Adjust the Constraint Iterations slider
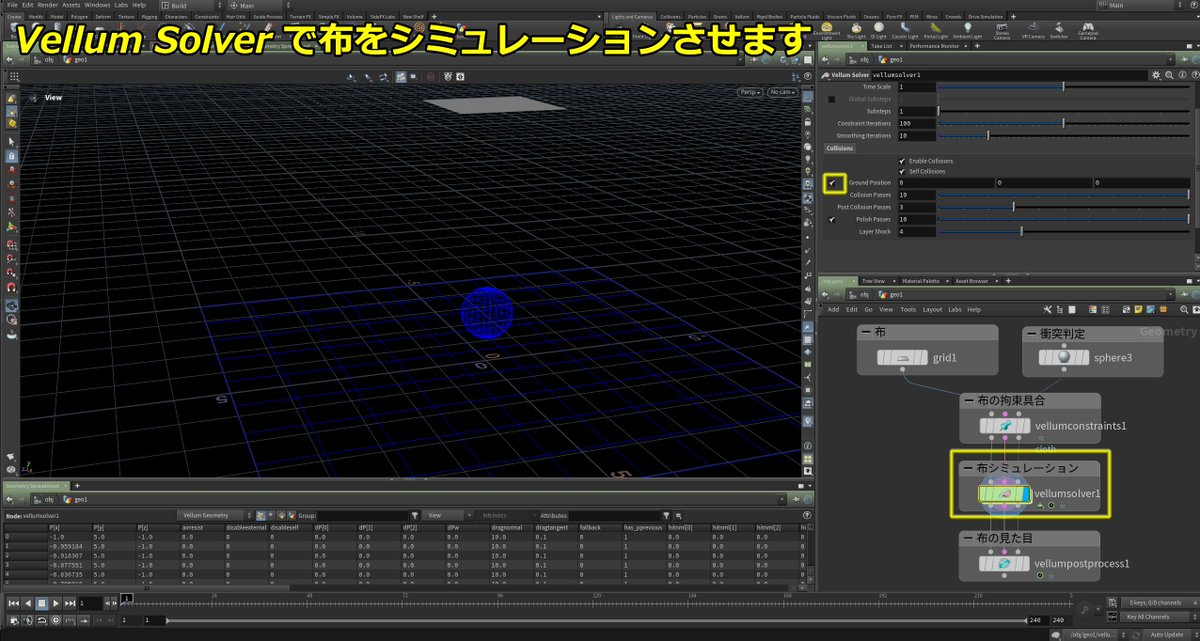Viewport: 1200px width, 641px height. pyautogui.click(x=1064, y=123)
